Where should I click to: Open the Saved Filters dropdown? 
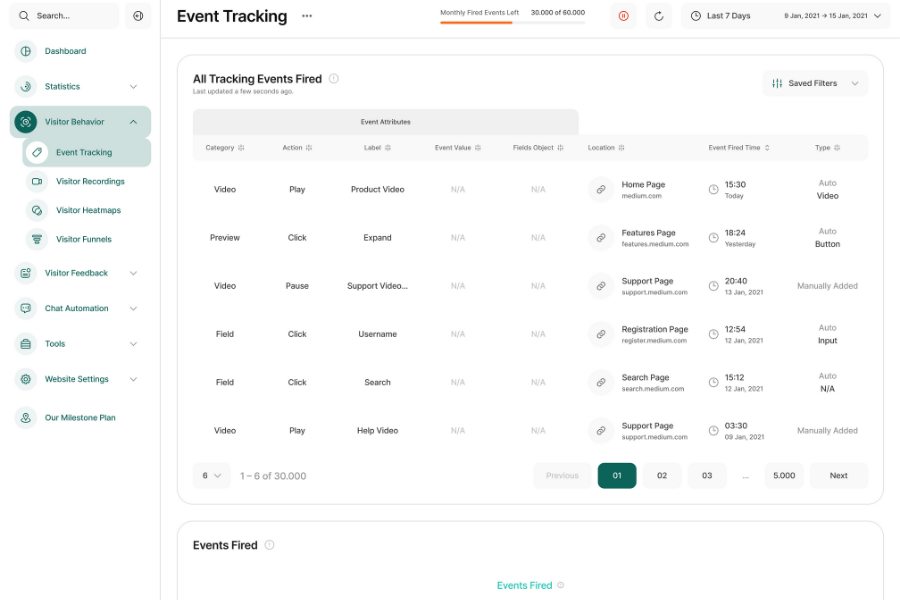(815, 83)
